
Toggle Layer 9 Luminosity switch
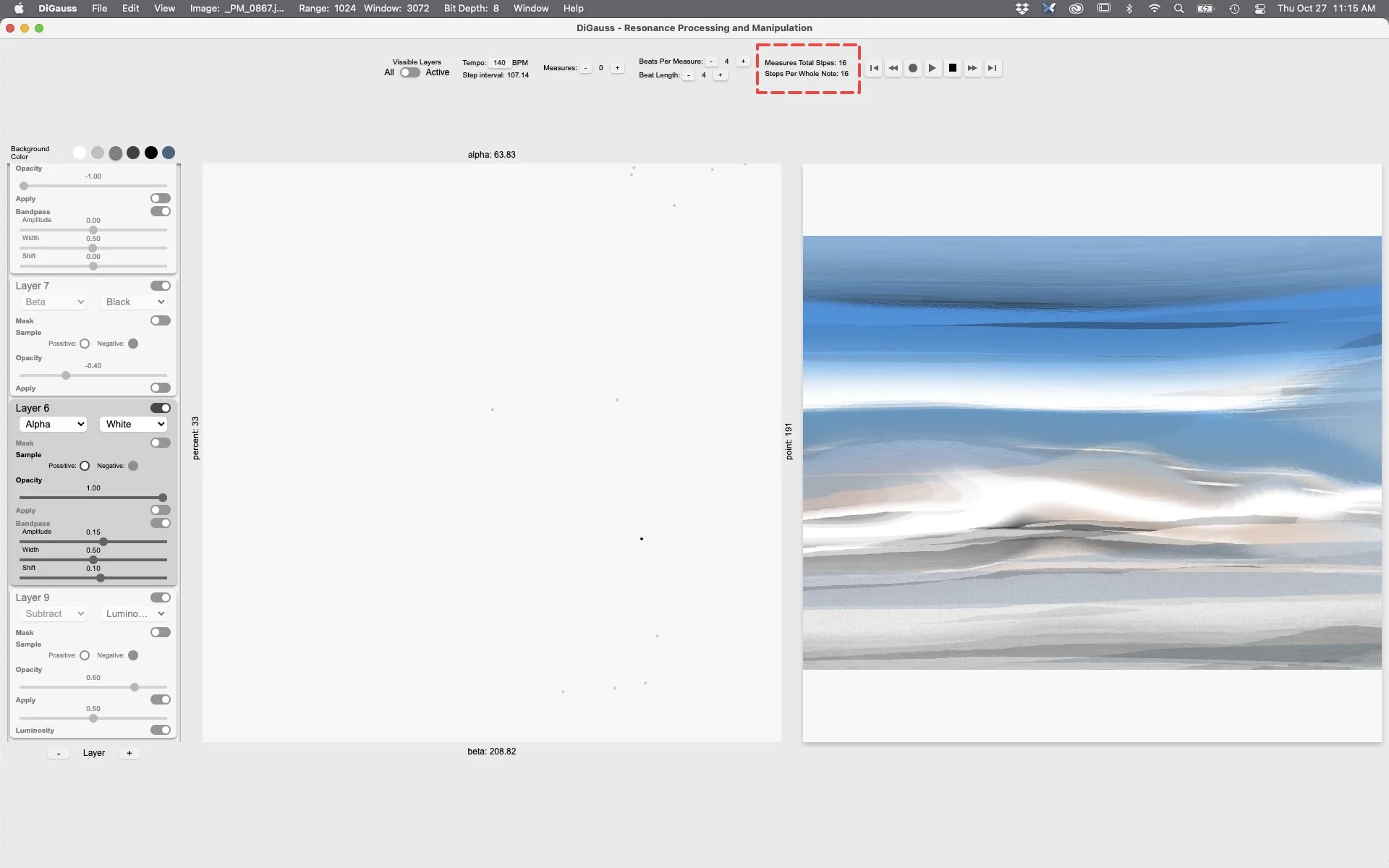[161, 730]
